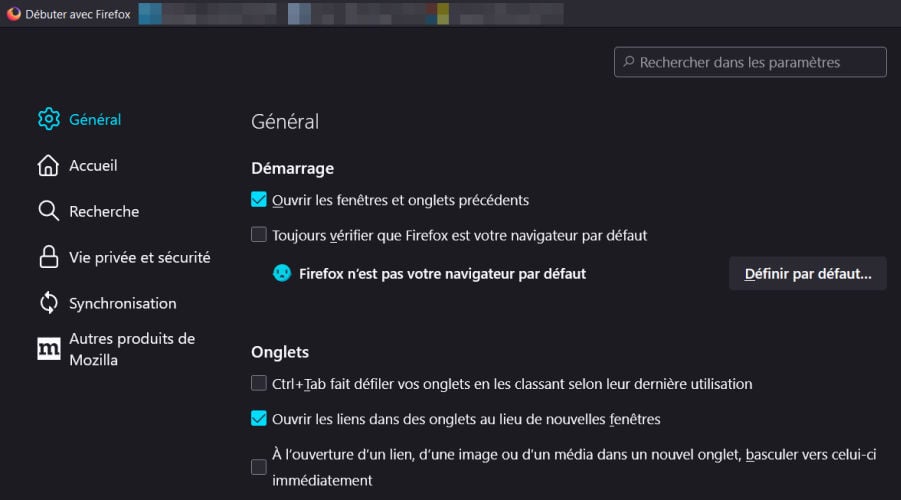Enable Ctrl+Tab tab cycling checkbox
The width and height of the screenshot is (901, 500).
(259, 383)
